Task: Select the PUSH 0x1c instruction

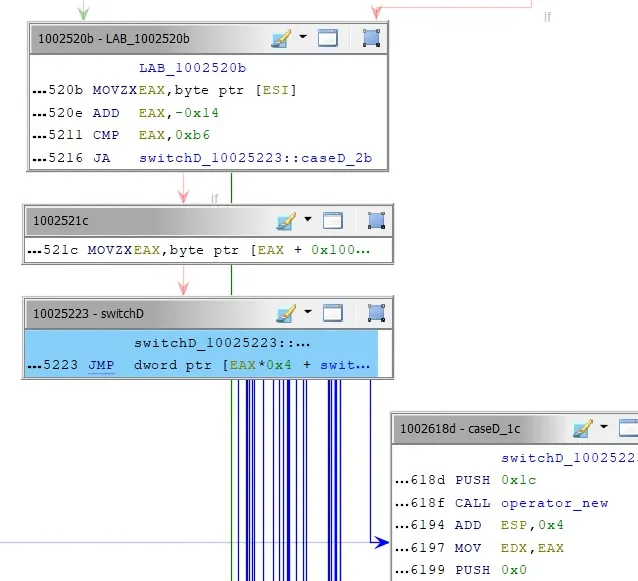Action: click(x=466, y=480)
